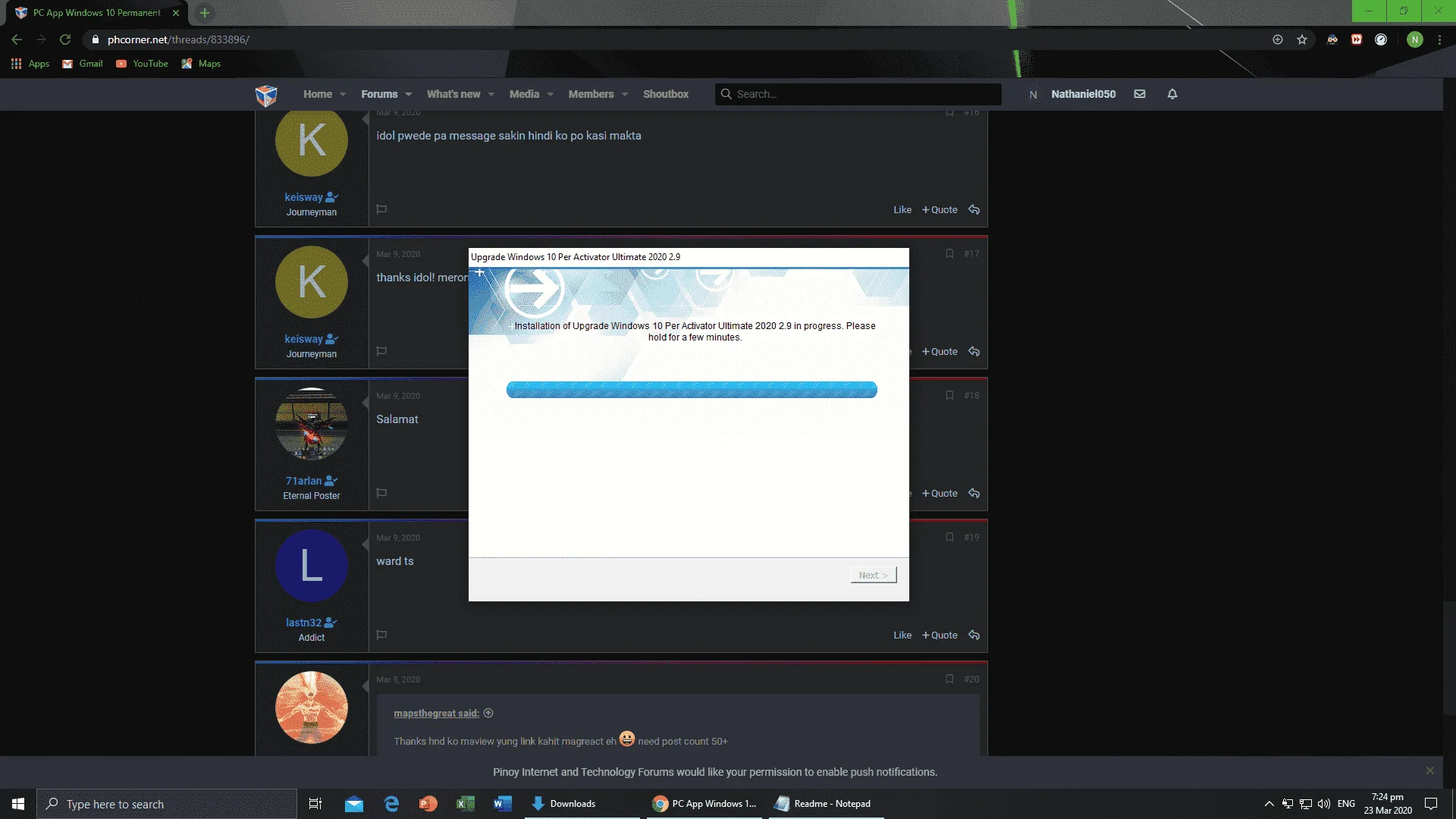Open the alerts bell icon
Viewport: 1456px width, 819px height.
[x=1172, y=94]
